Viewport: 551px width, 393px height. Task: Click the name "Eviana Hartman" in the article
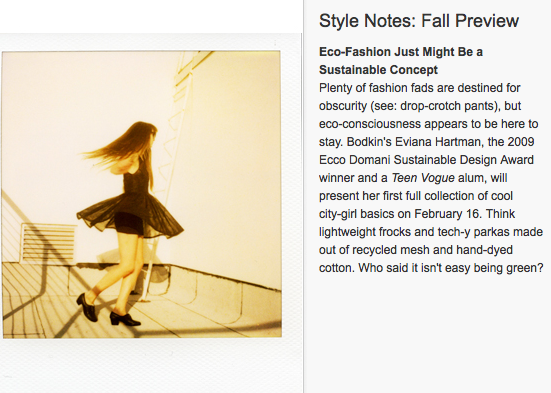pos(439,142)
